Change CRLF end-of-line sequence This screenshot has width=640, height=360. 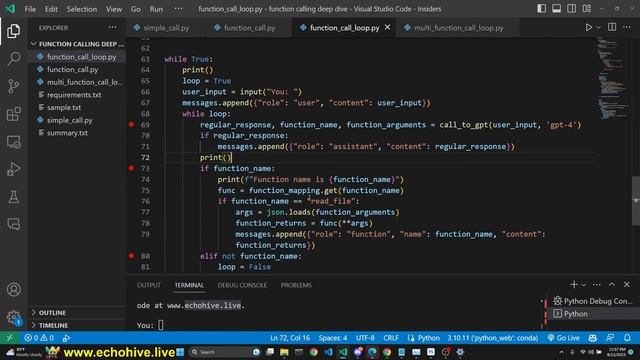(391, 338)
